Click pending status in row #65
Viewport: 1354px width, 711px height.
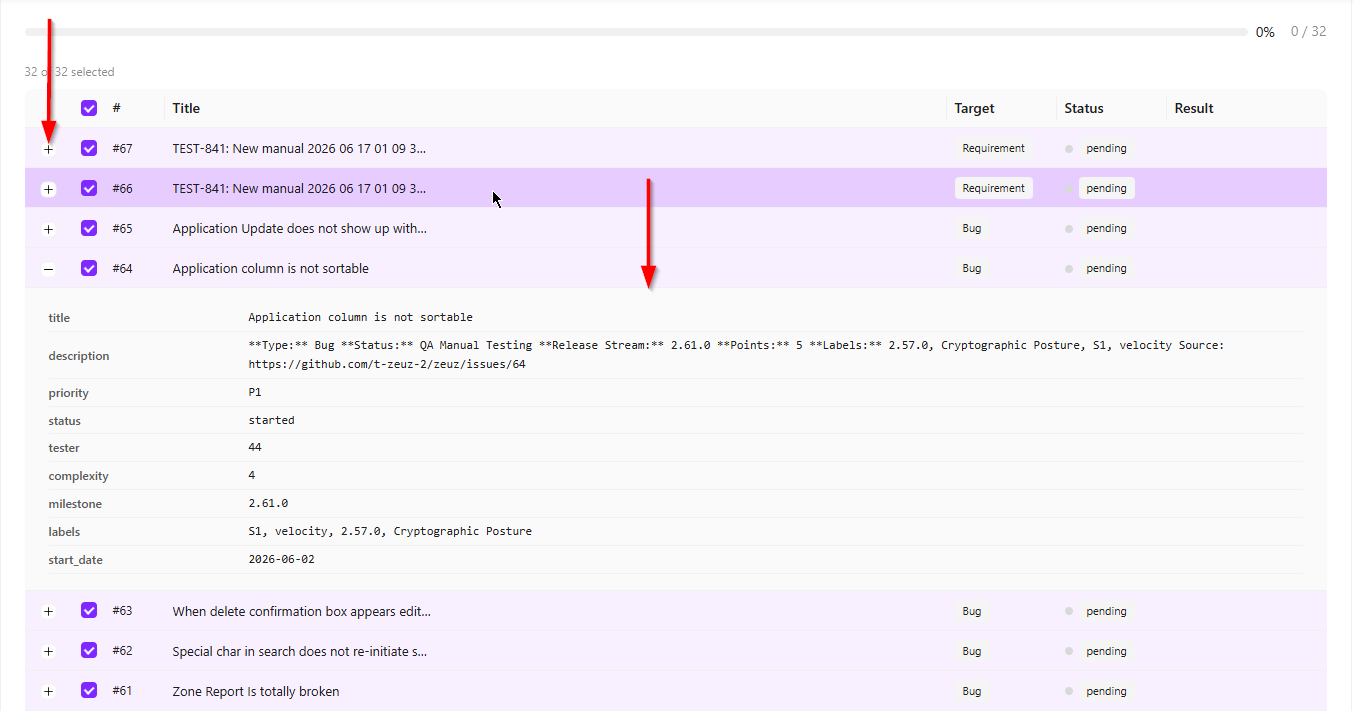click(x=1106, y=228)
